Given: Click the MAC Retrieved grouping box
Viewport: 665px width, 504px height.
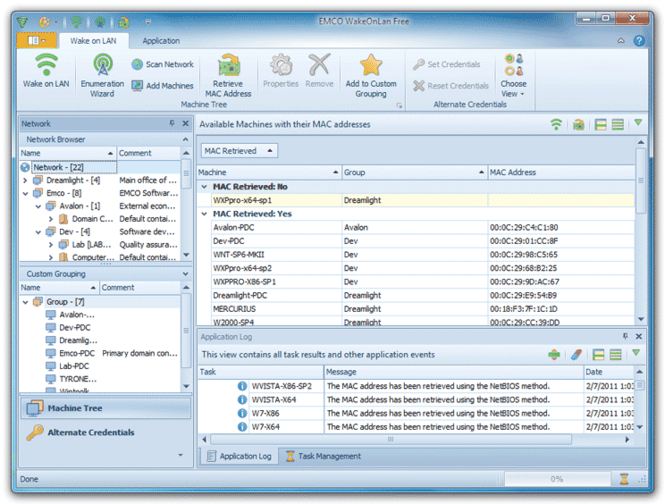Looking at the screenshot, I should 239,151.
